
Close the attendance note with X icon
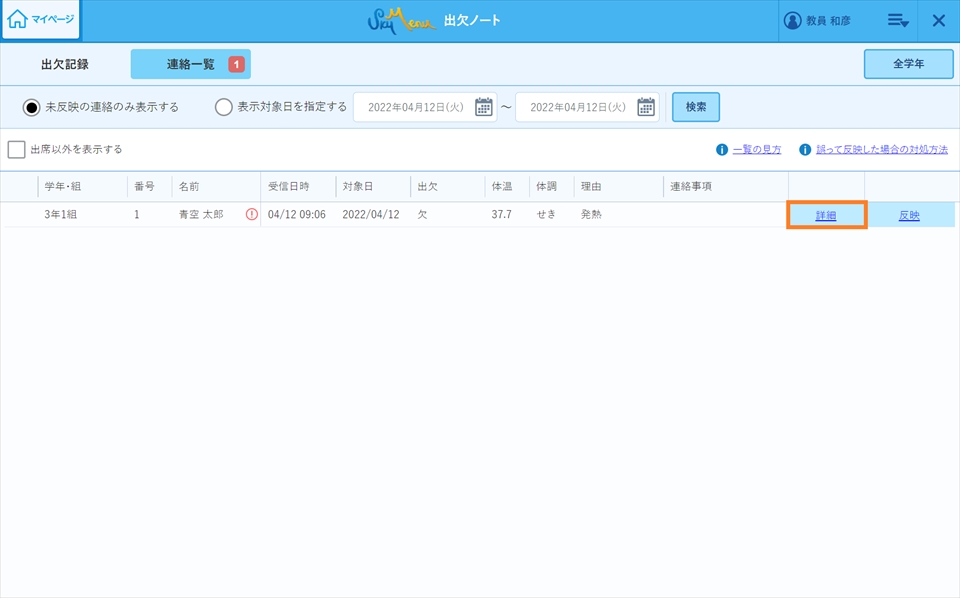[x=938, y=20]
